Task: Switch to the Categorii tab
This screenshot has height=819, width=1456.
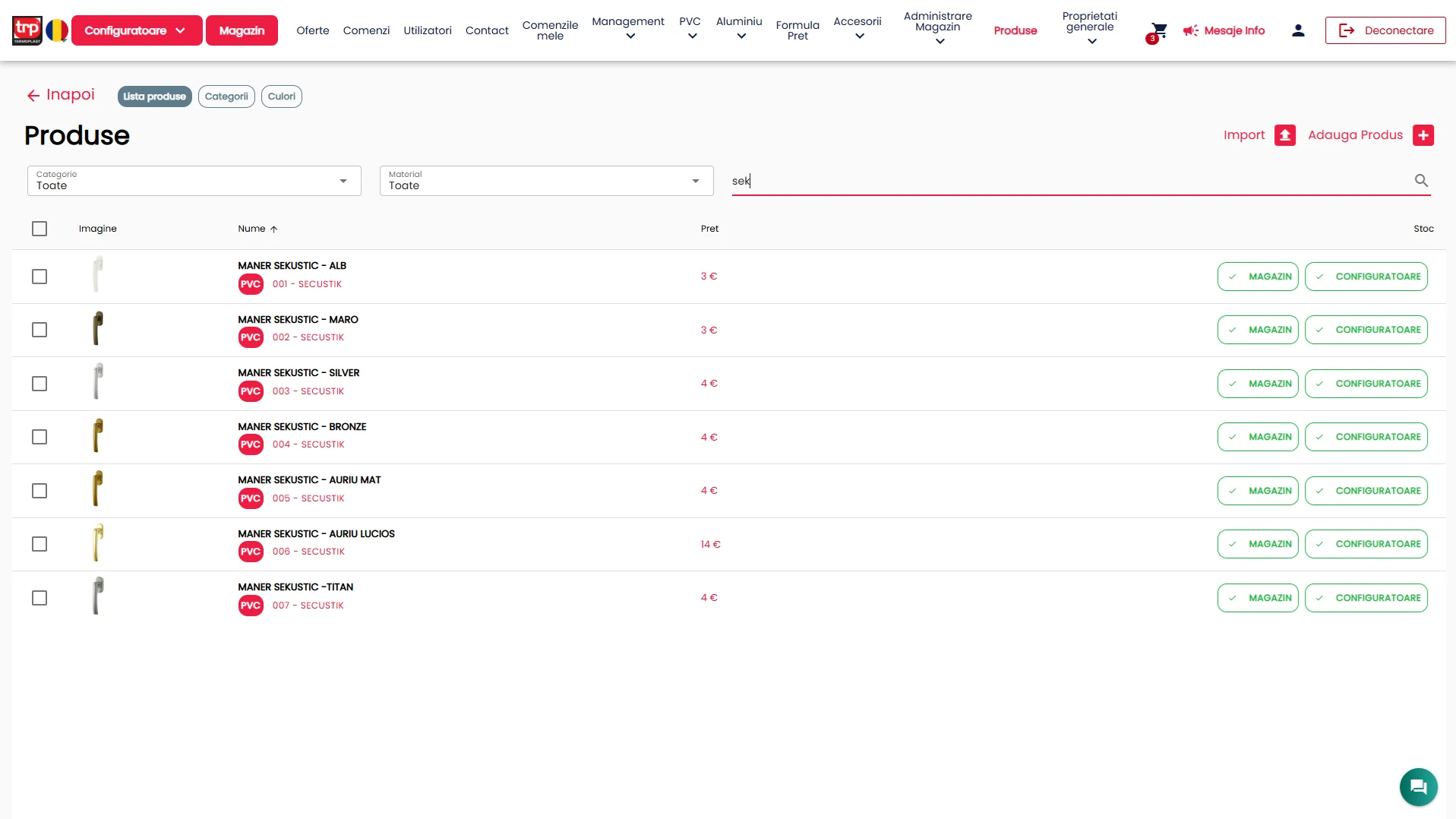Action: [x=226, y=96]
